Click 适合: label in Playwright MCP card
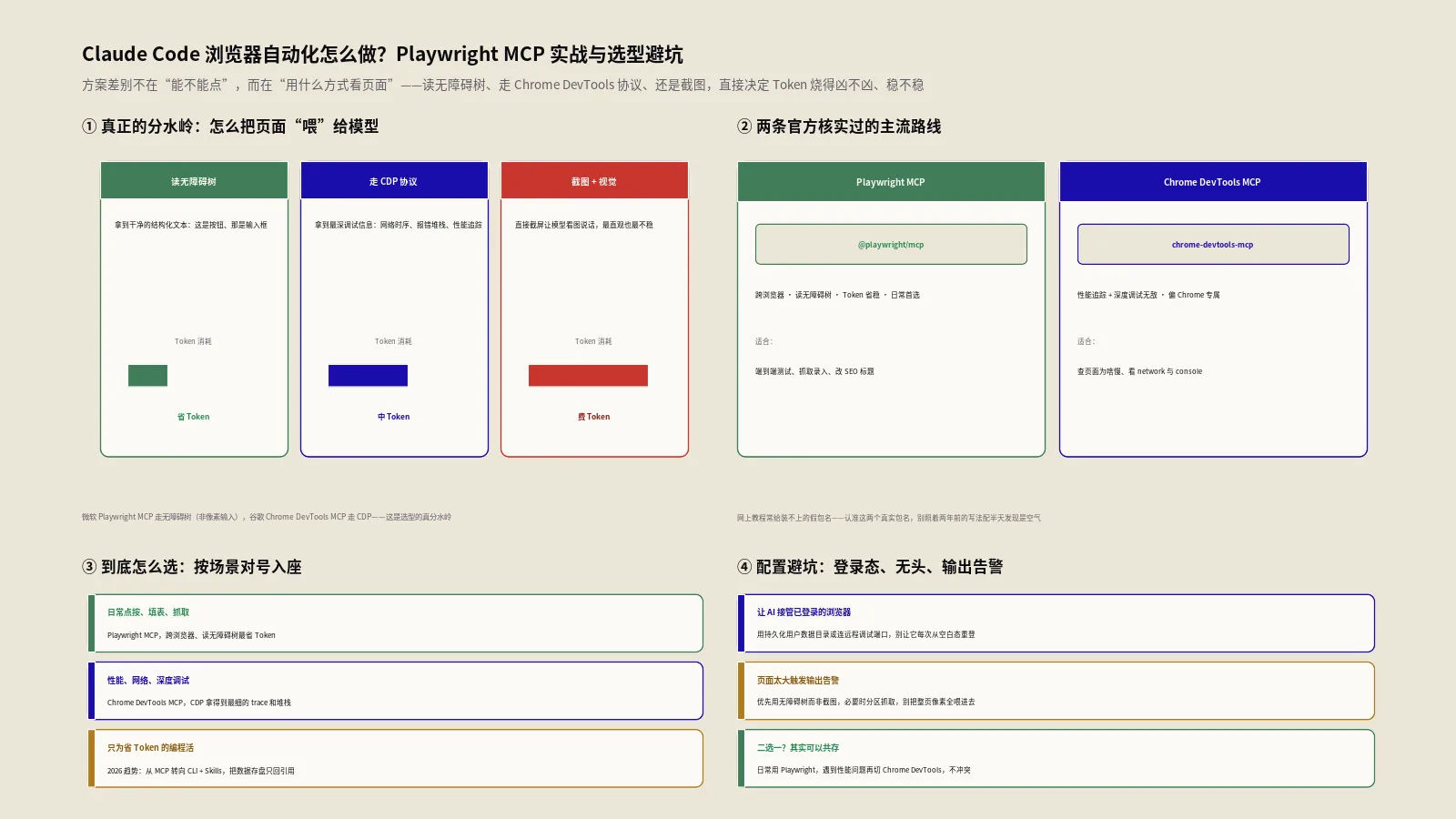The height and width of the screenshot is (819, 1456). [x=763, y=341]
